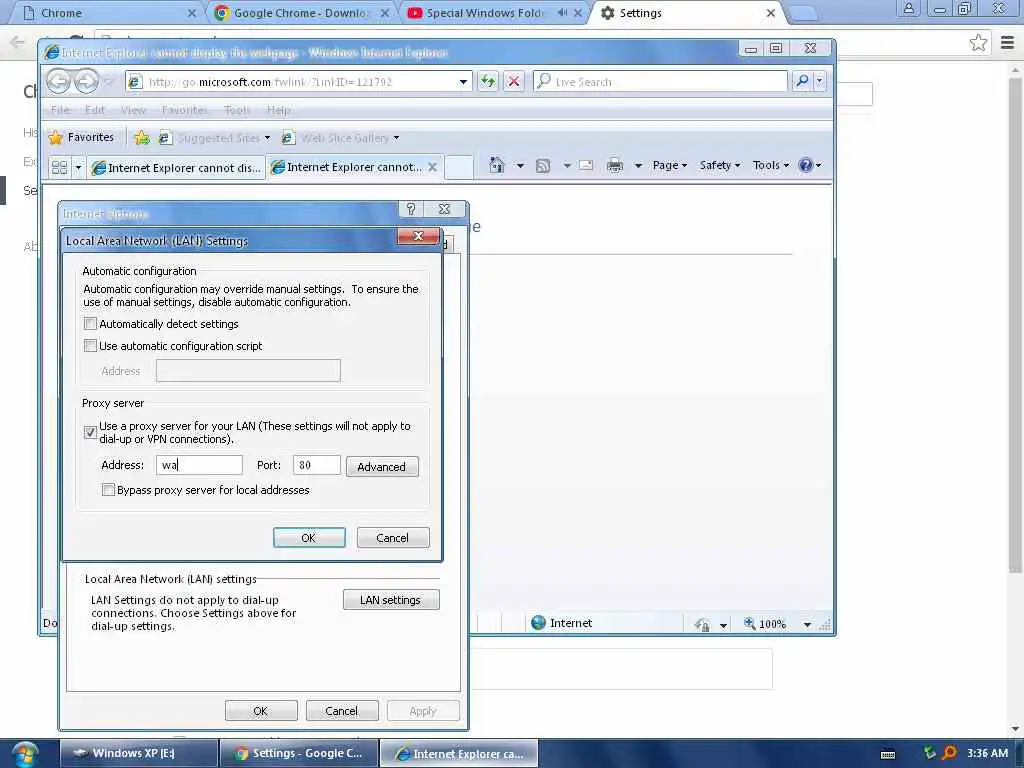Image resolution: width=1024 pixels, height=768 pixels.
Task: Switch to Google Chrome Download tab
Action: click(301, 12)
